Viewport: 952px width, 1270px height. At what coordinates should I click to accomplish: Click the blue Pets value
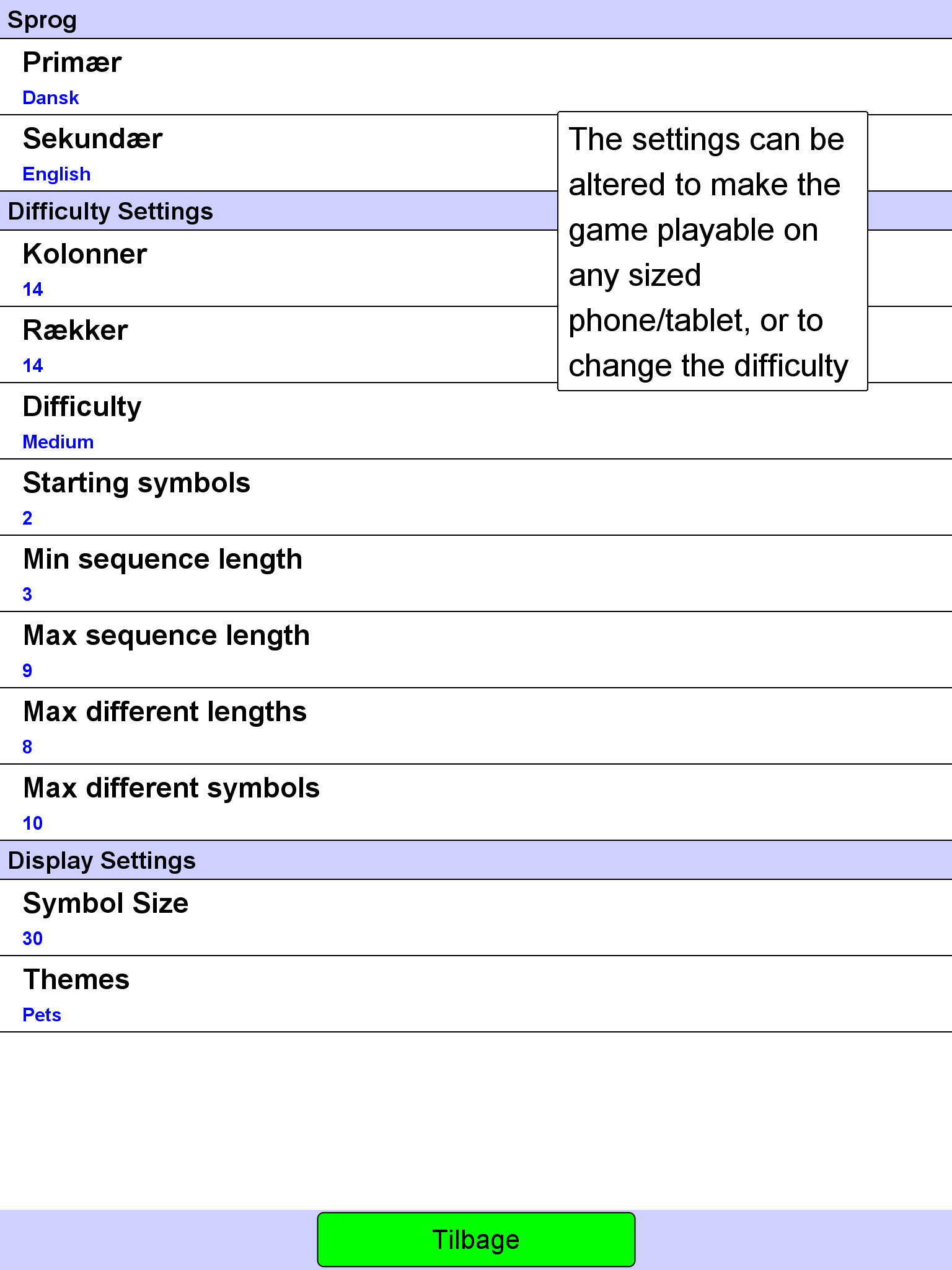click(x=42, y=1015)
